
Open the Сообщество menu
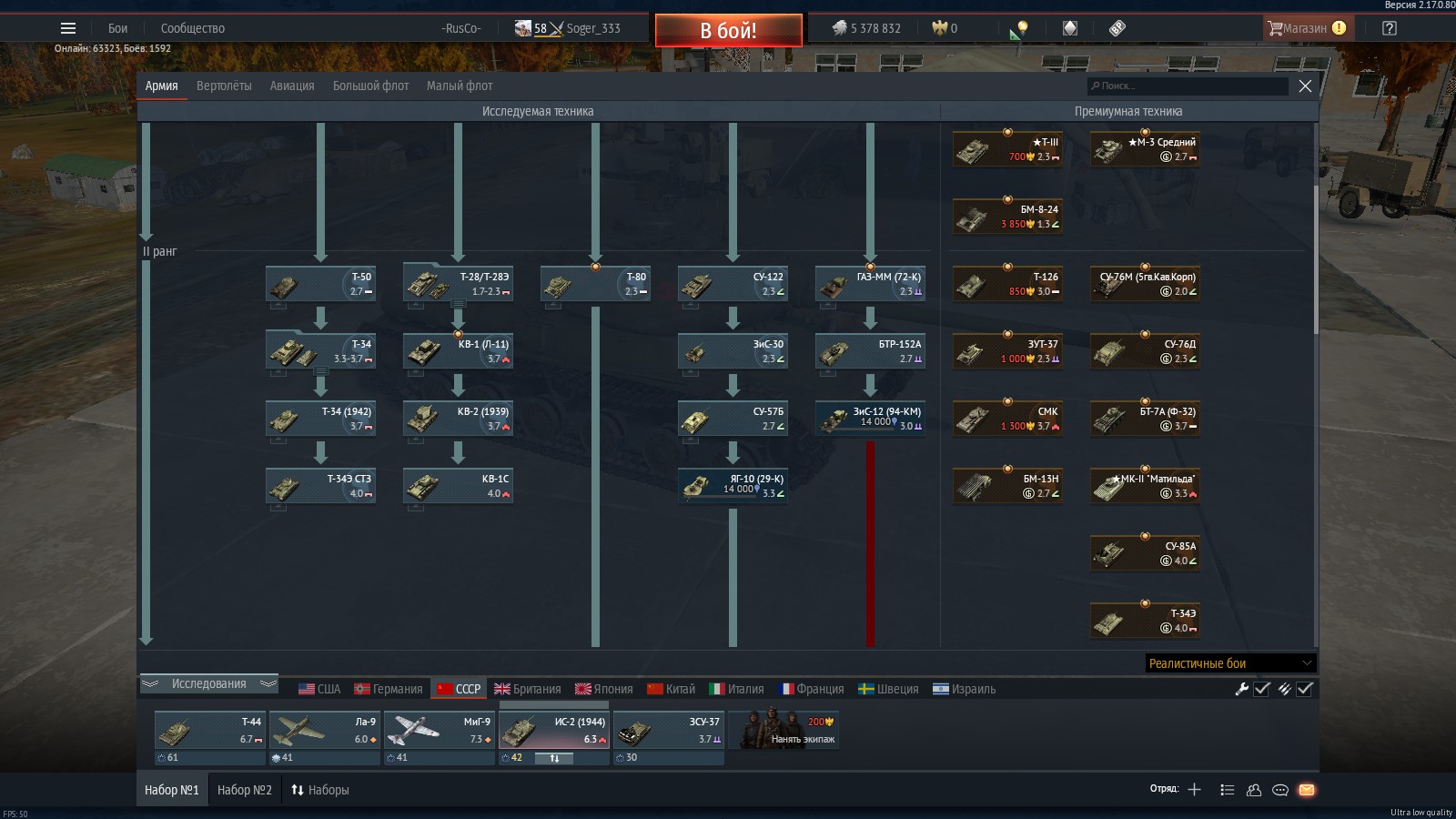point(193,28)
